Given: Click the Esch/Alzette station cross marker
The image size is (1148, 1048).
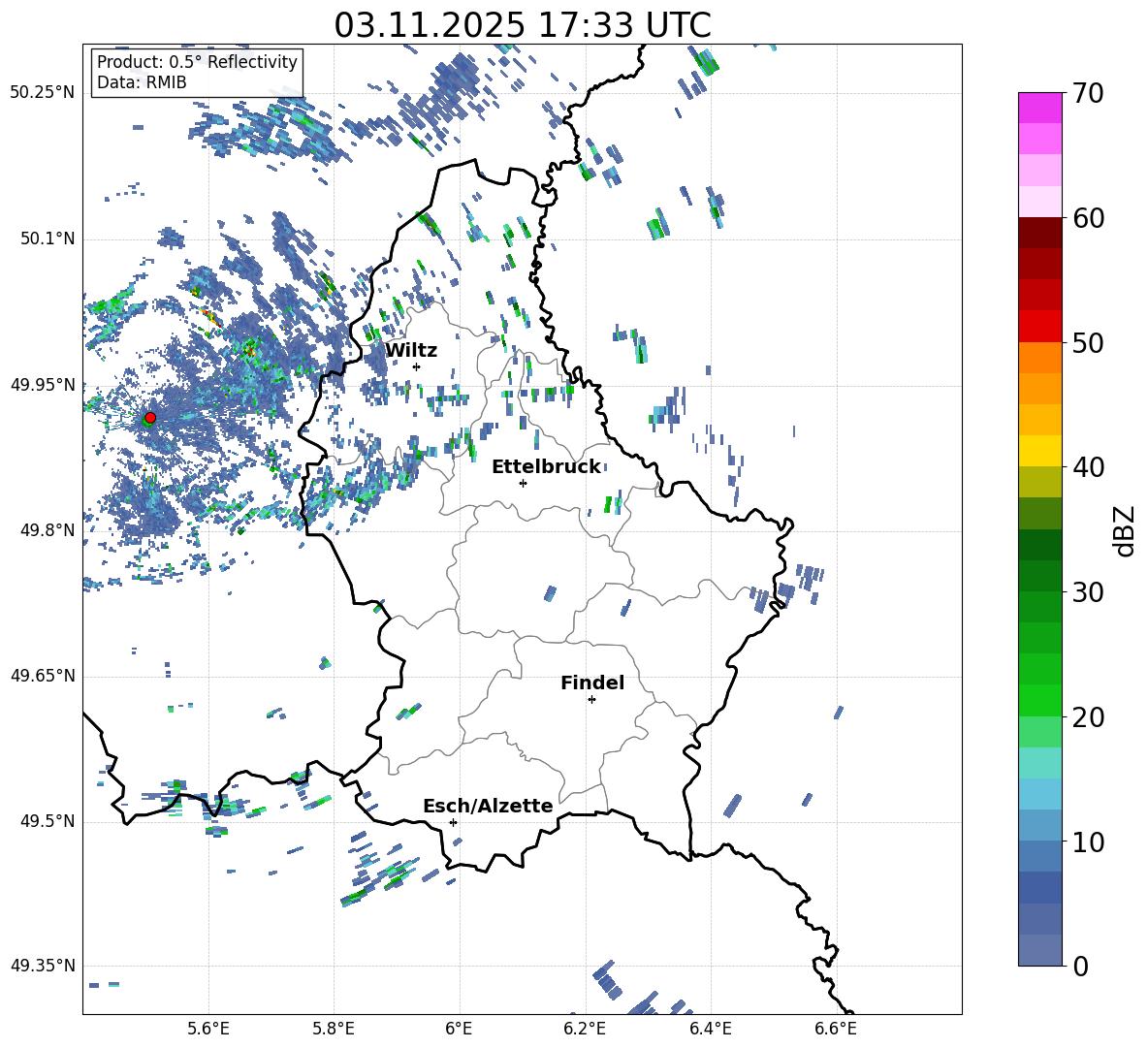Looking at the screenshot, I should tap(453, 822).
